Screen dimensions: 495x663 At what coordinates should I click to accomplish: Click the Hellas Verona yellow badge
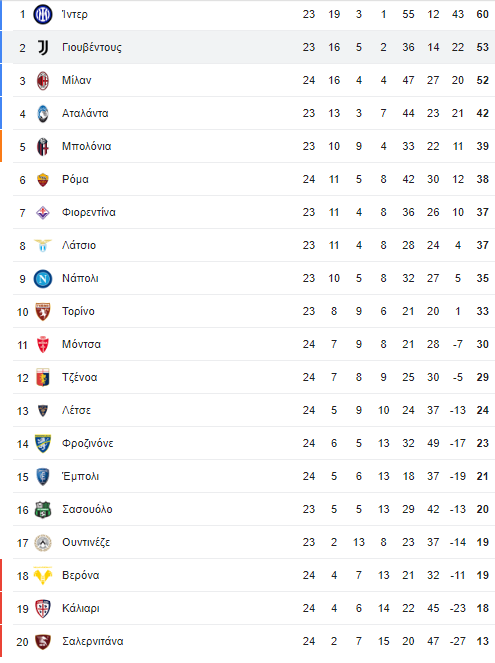pos(43,575)
